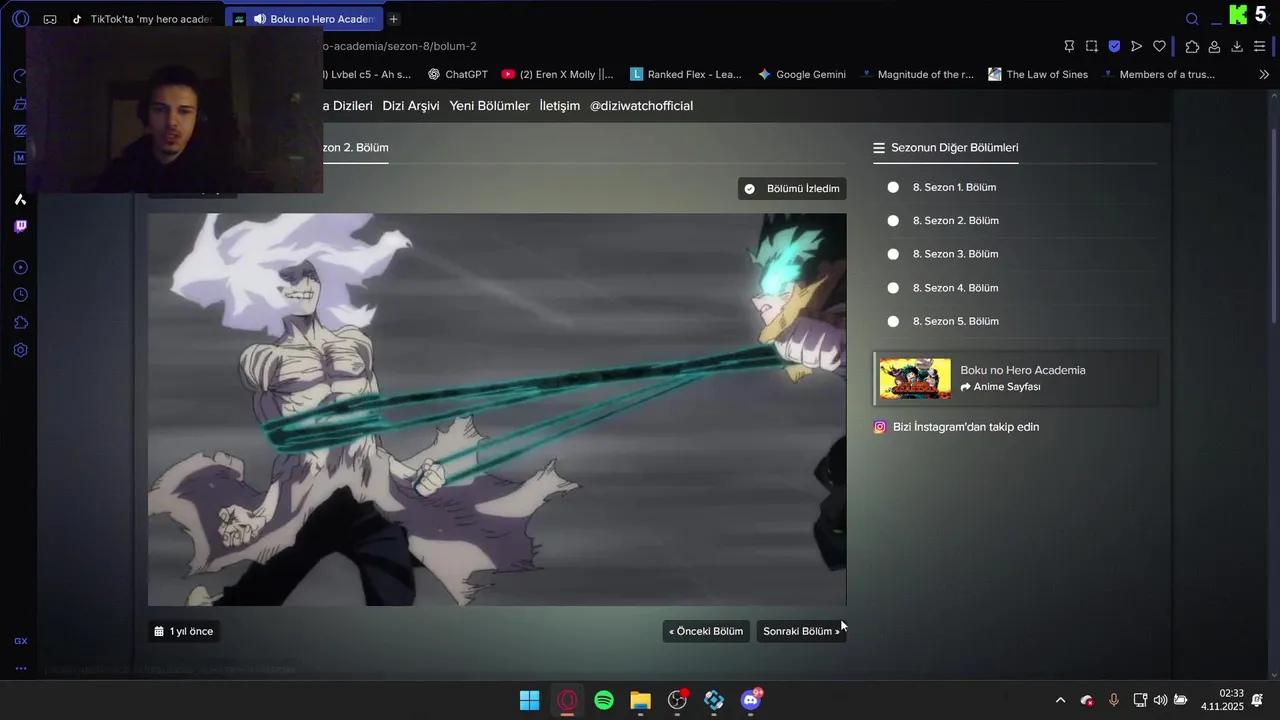Mark 8. Sezon 2. Bölüm circle

(x=893, y=221)
